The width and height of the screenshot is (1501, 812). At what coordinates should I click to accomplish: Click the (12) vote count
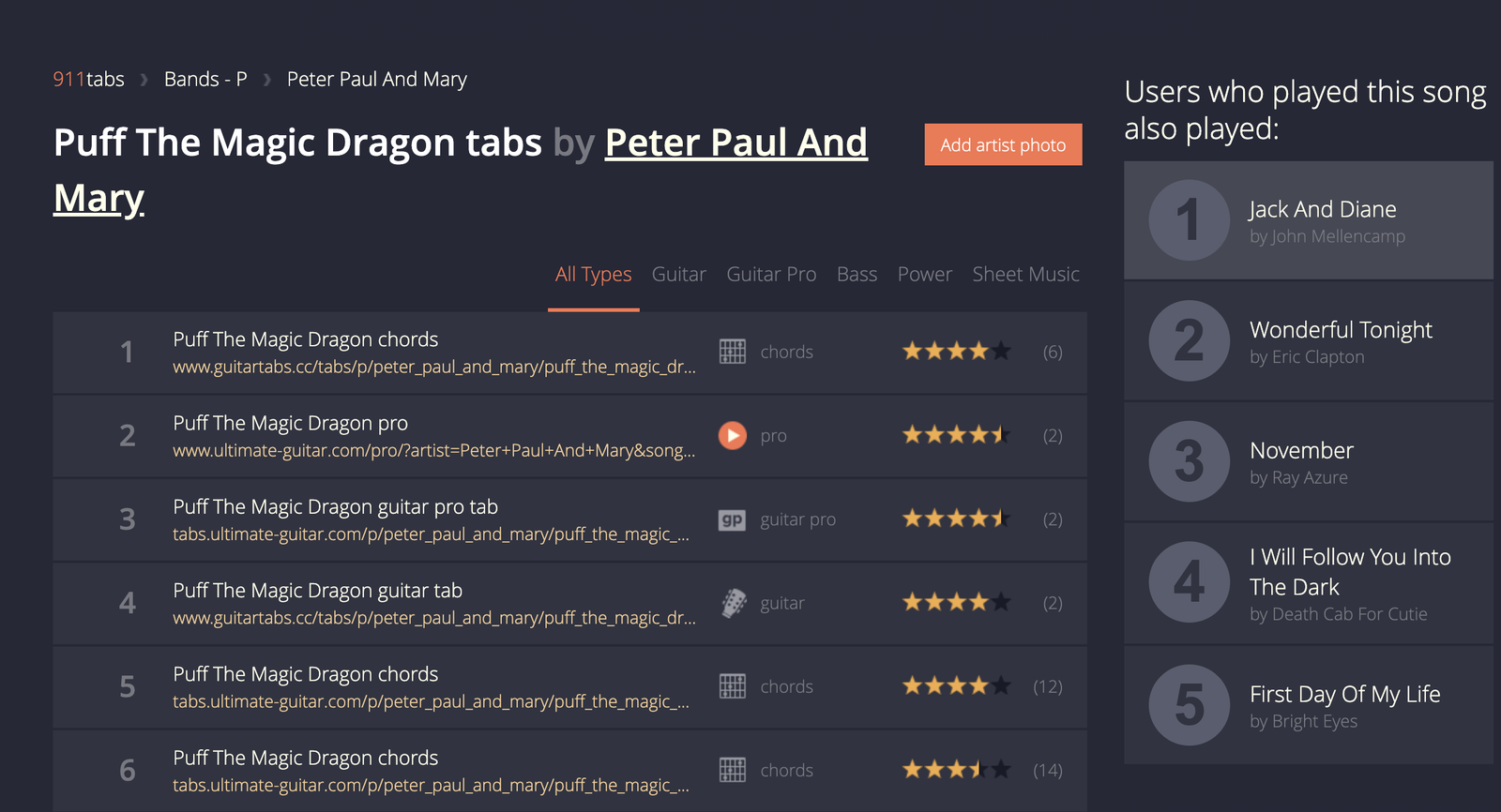pos(1048,686)
